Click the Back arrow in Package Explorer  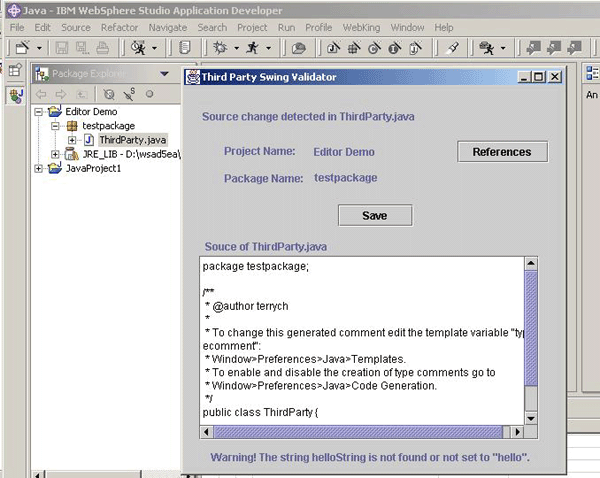click(x=41, y=94)
